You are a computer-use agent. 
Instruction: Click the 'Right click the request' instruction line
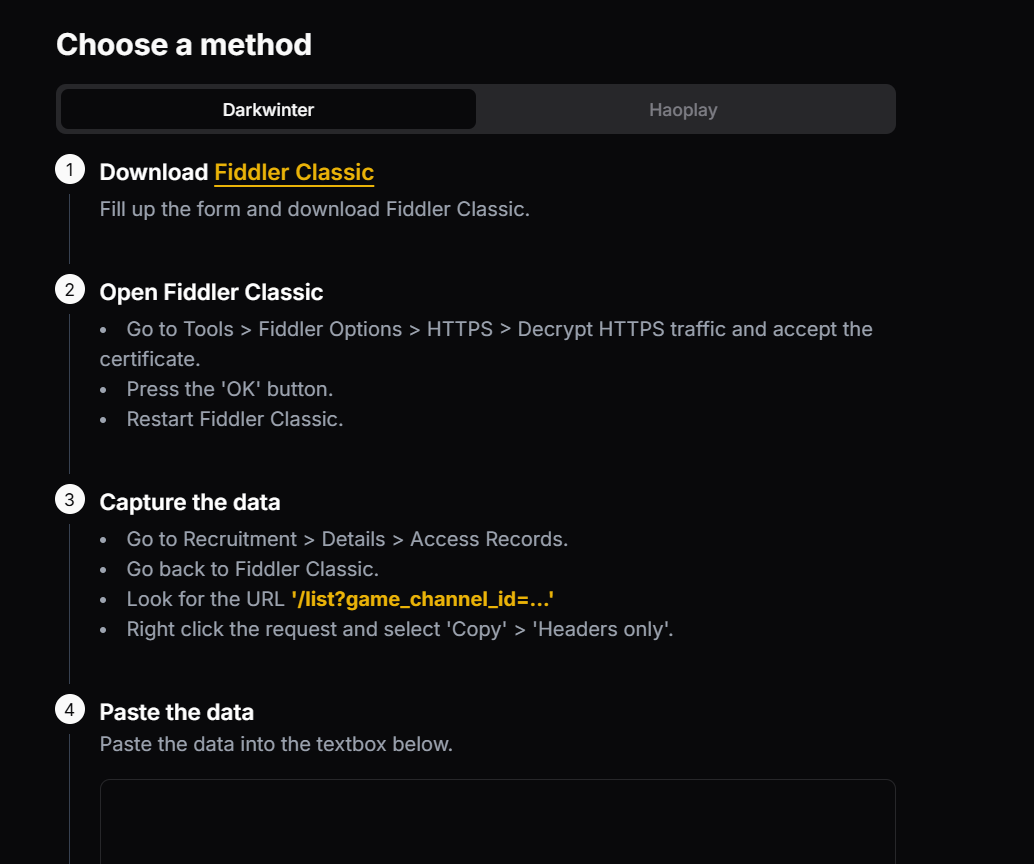tap(400, 629)
